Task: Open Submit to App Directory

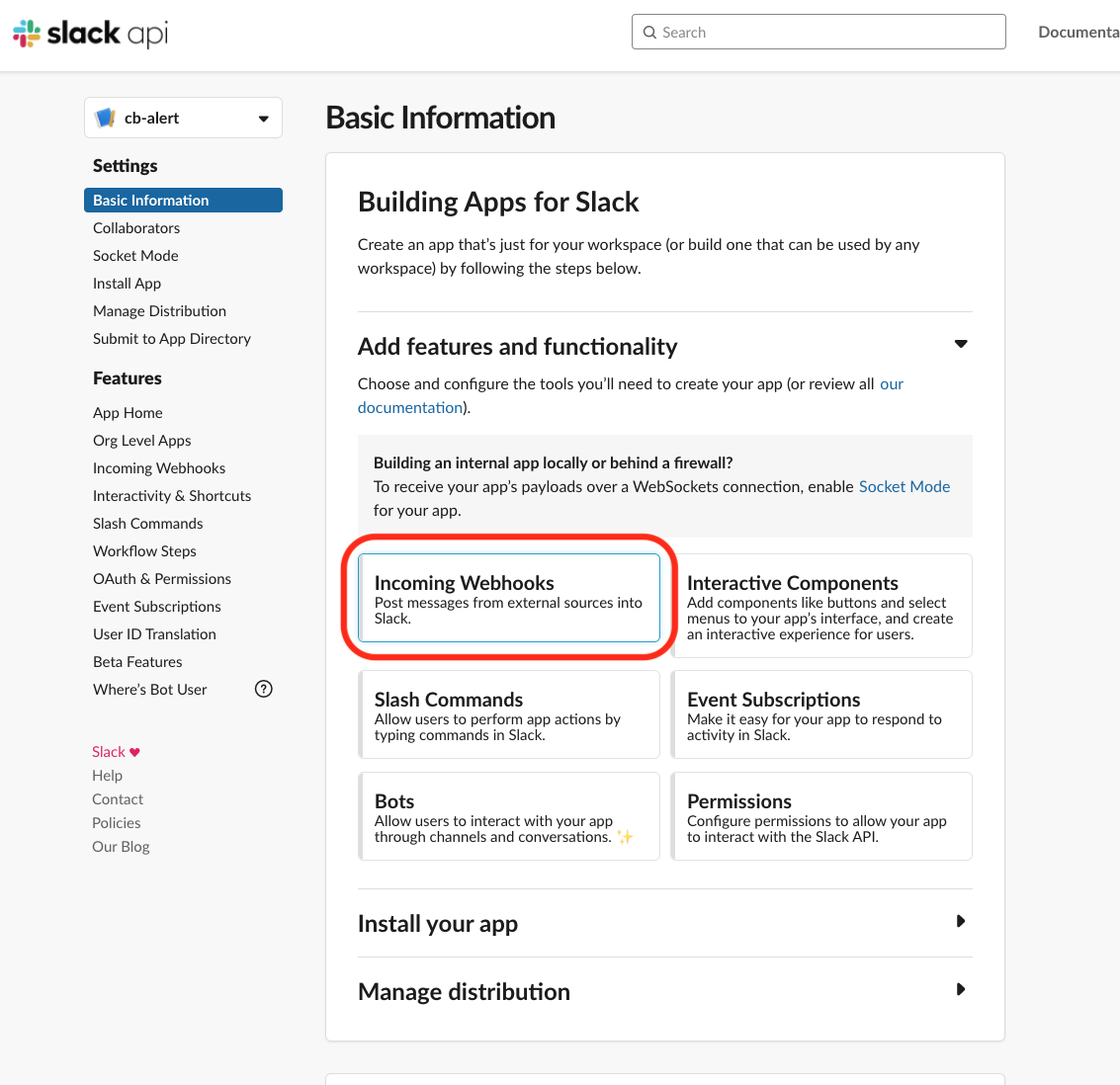Action: pos(172,338)
